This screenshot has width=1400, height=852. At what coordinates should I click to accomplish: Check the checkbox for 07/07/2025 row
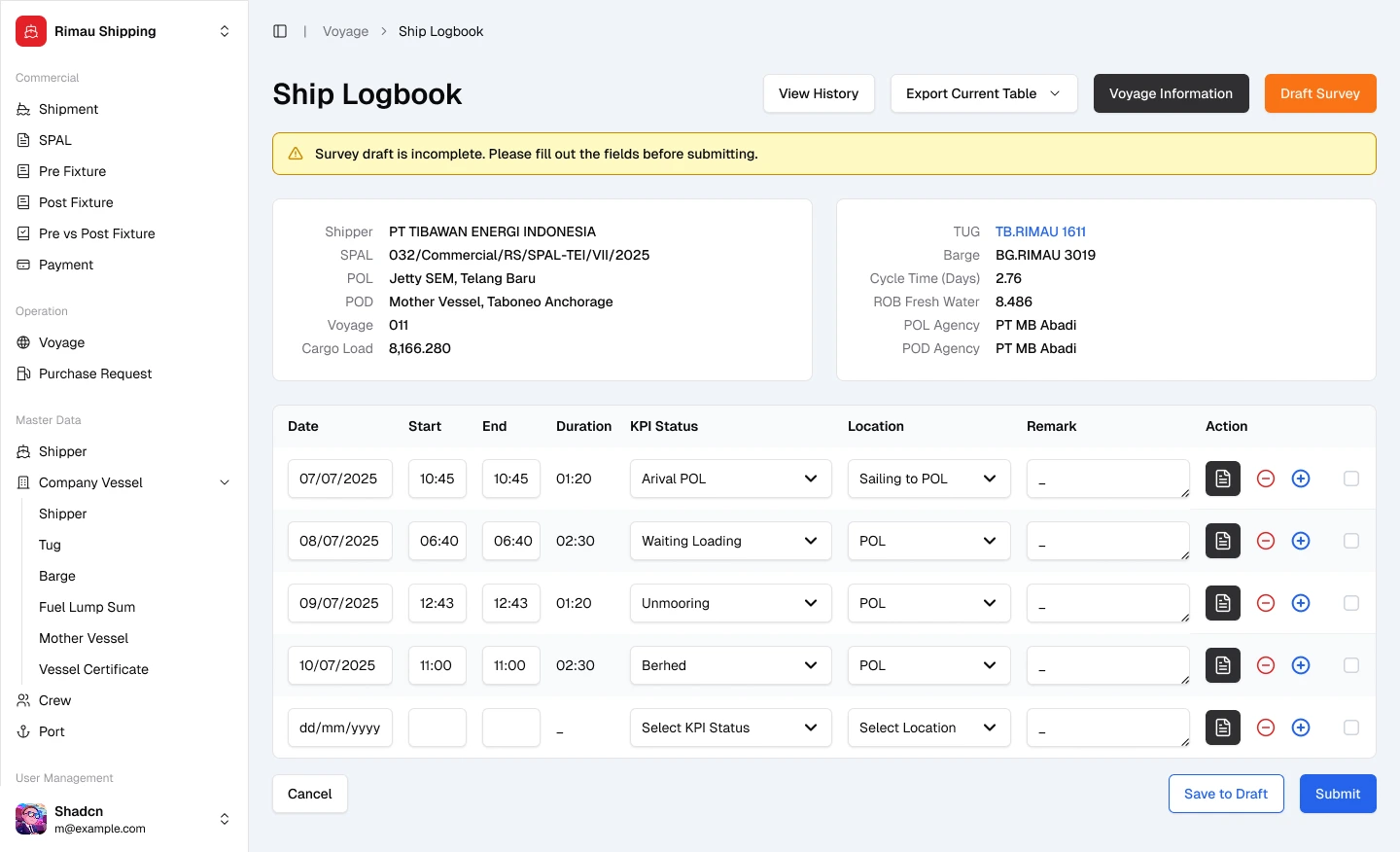pos(1351,479)
